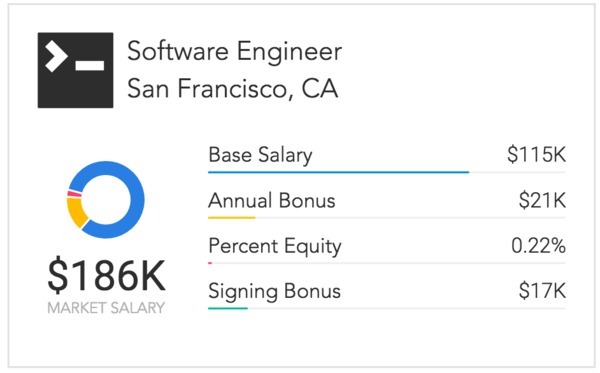
Task: Click the $17K signing bonus value
Action: tap(542, 291)
